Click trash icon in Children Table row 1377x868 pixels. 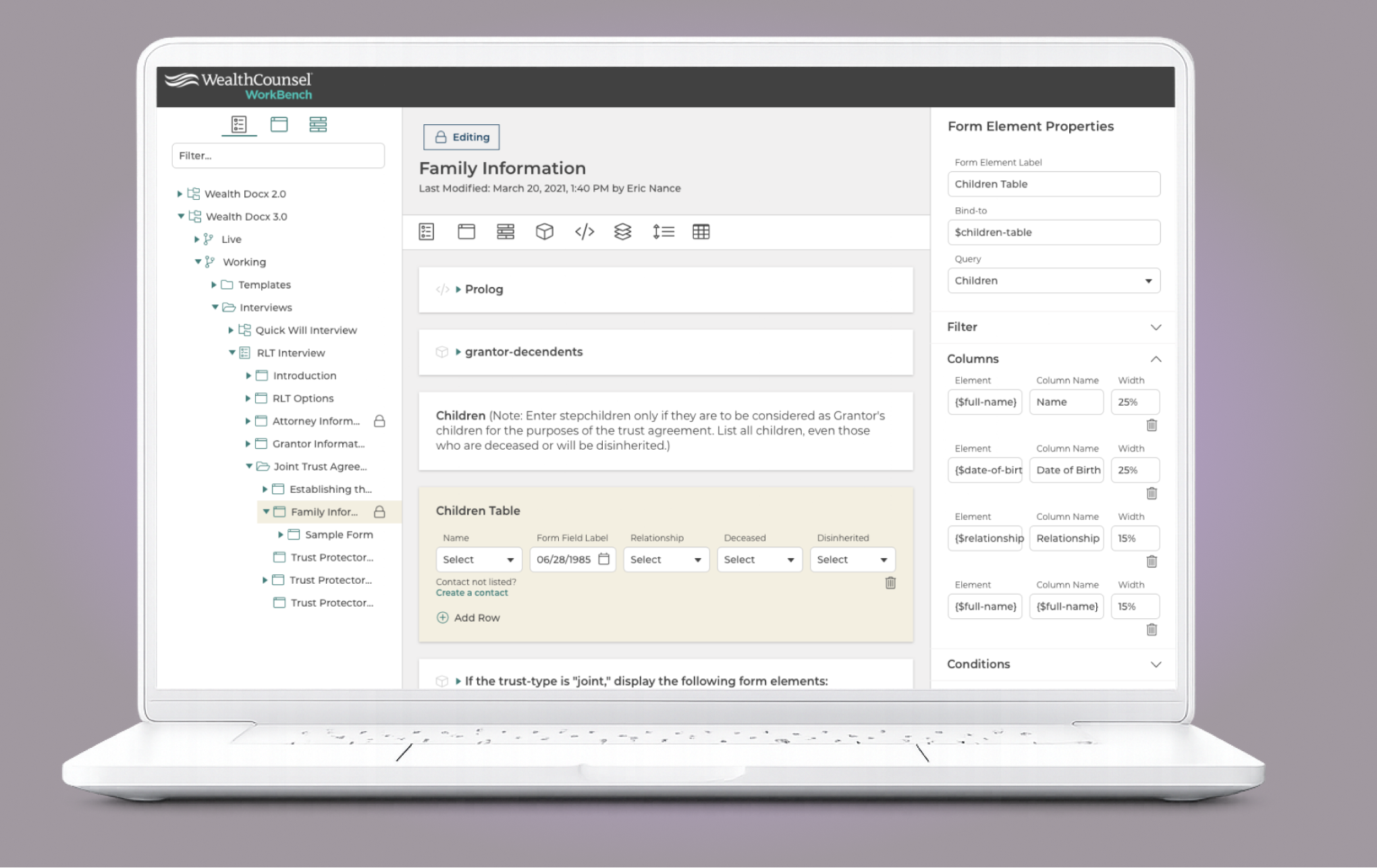pyautogui.click(x=890, y=583)
